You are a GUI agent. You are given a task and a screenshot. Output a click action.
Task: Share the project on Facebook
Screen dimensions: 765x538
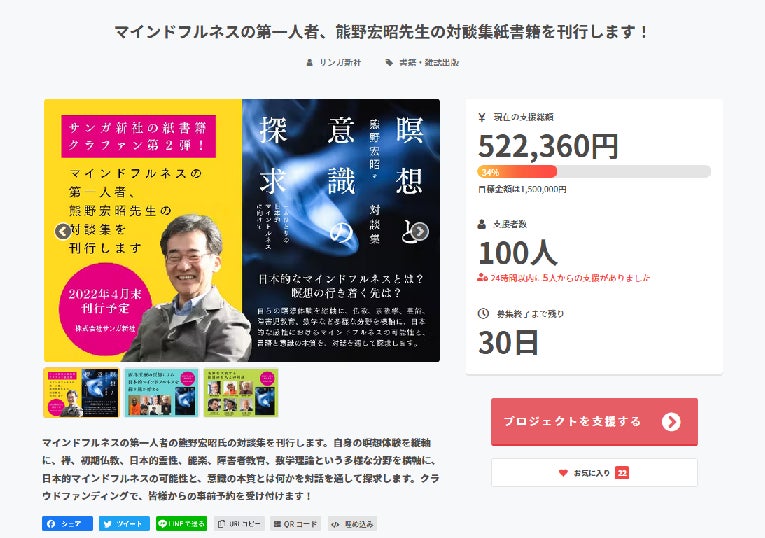(67, 523)
